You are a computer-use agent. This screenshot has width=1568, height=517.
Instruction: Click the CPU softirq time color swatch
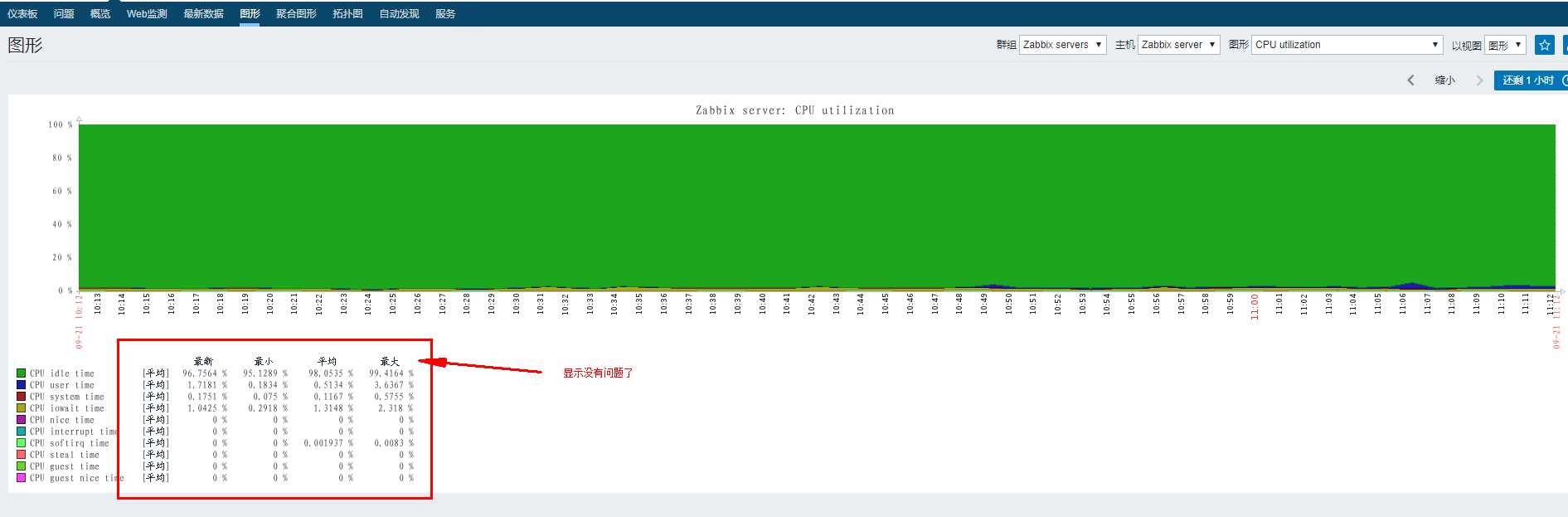[x=22, y=443]
